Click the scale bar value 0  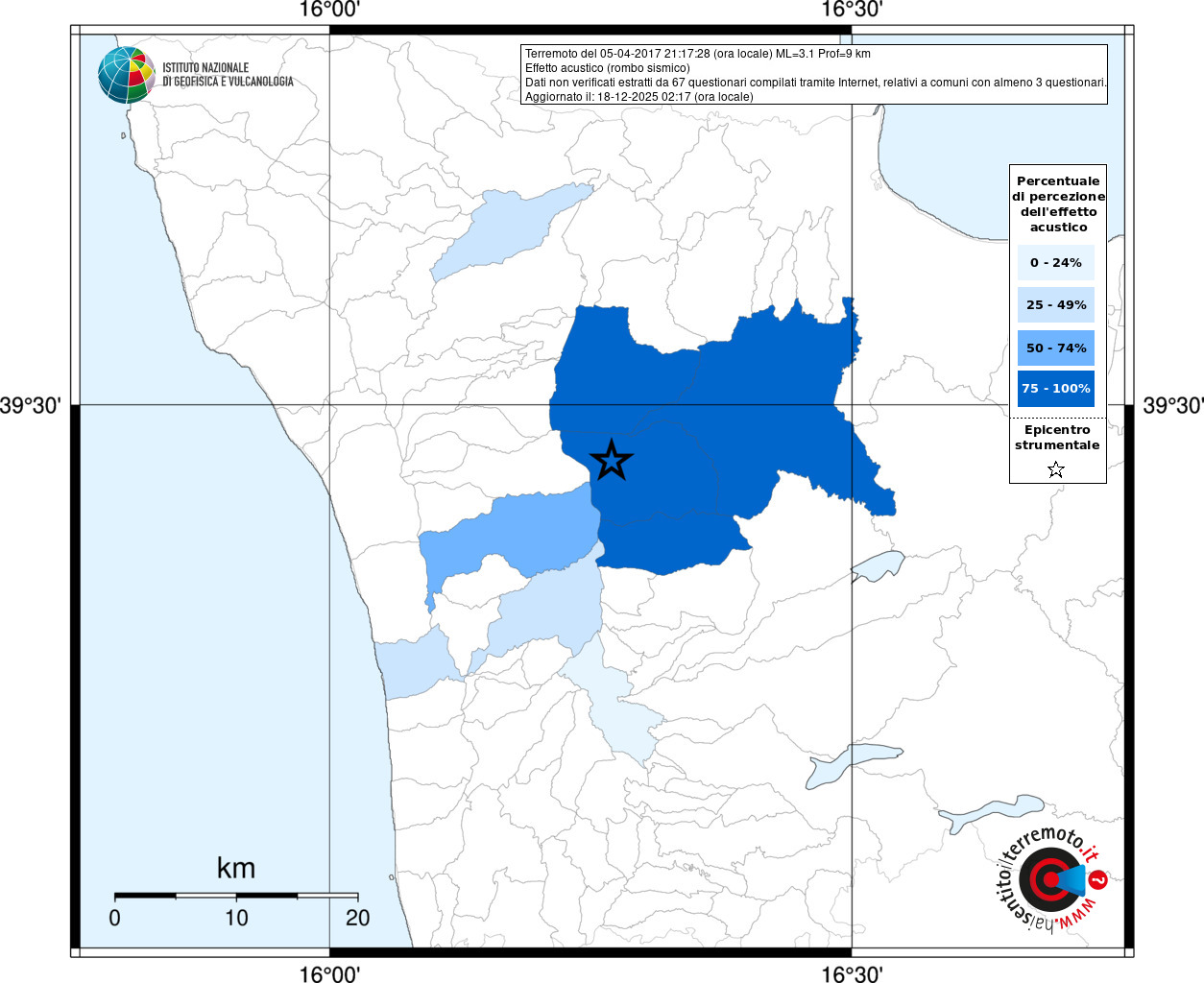[115, 918]
